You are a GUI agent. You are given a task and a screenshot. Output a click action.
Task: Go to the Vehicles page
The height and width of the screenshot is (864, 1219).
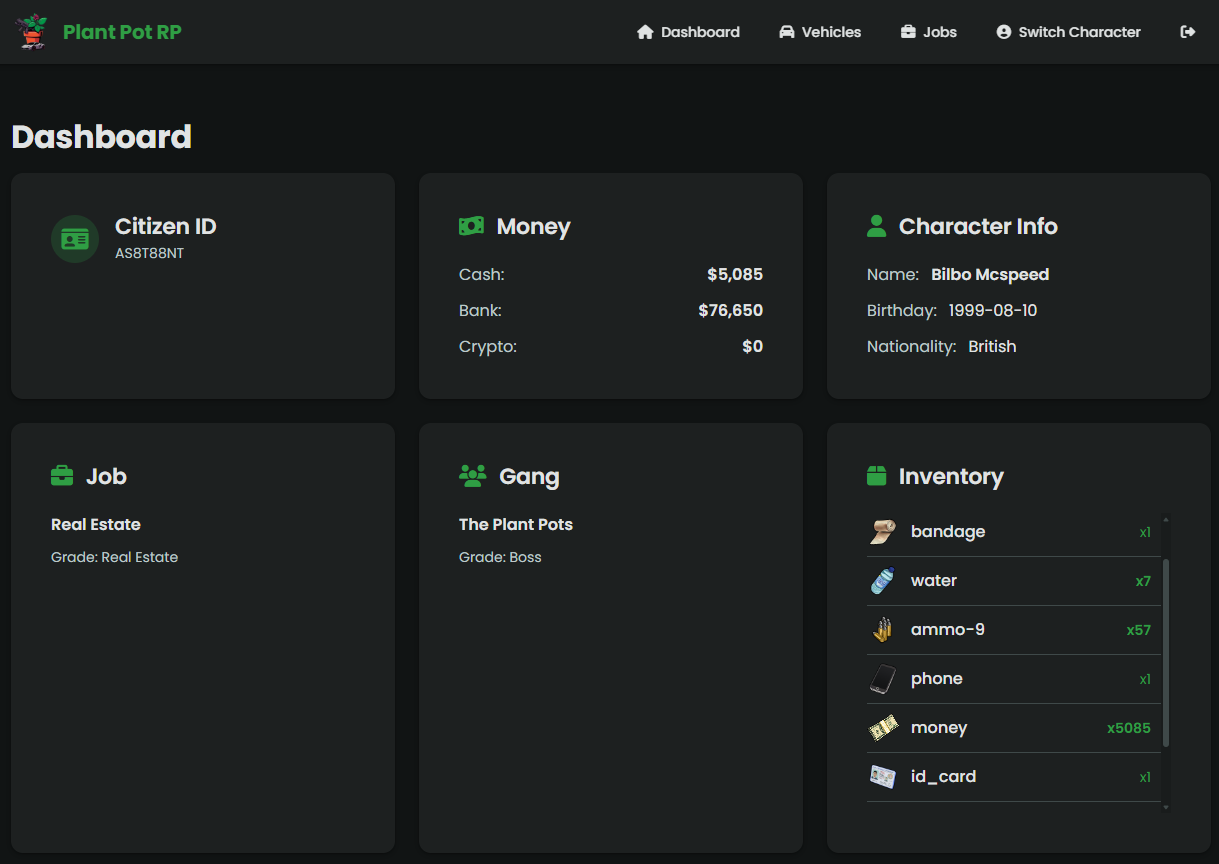pos(820,32)
